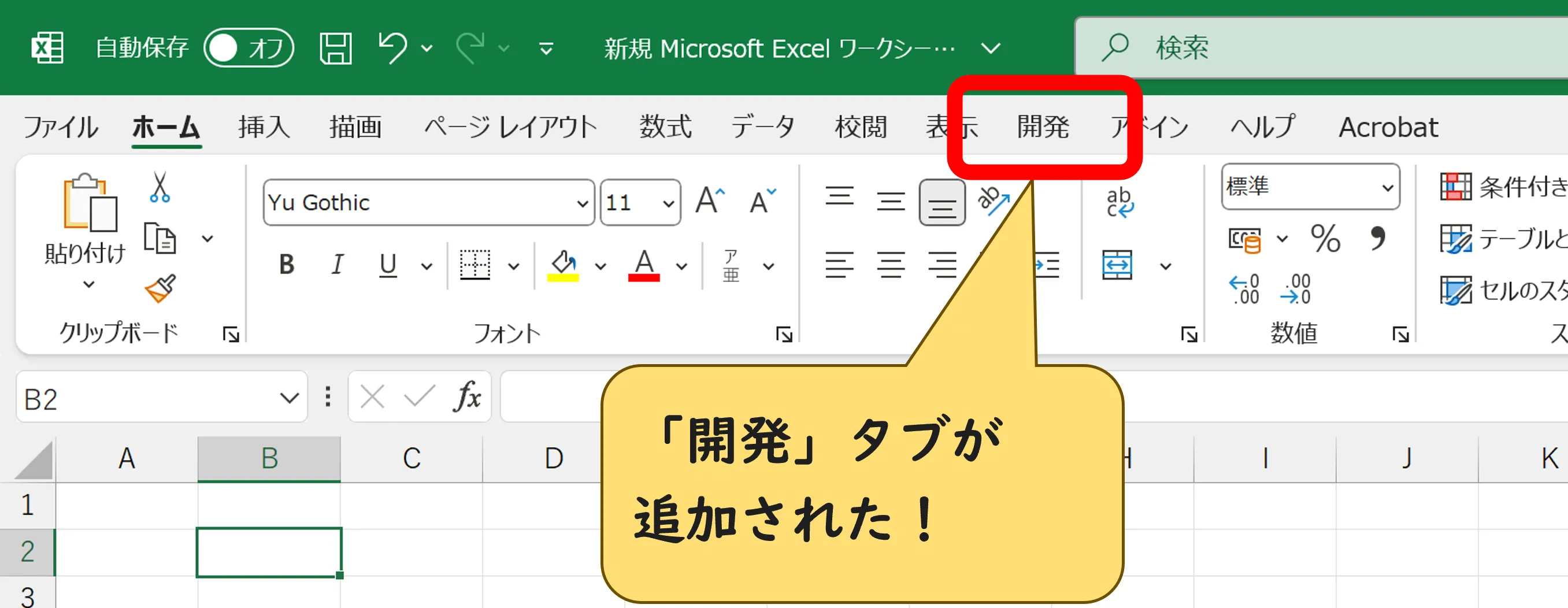Click the Comma Style icon
The height and width of the screenshot is (608, 1568).
[1377, 238]
